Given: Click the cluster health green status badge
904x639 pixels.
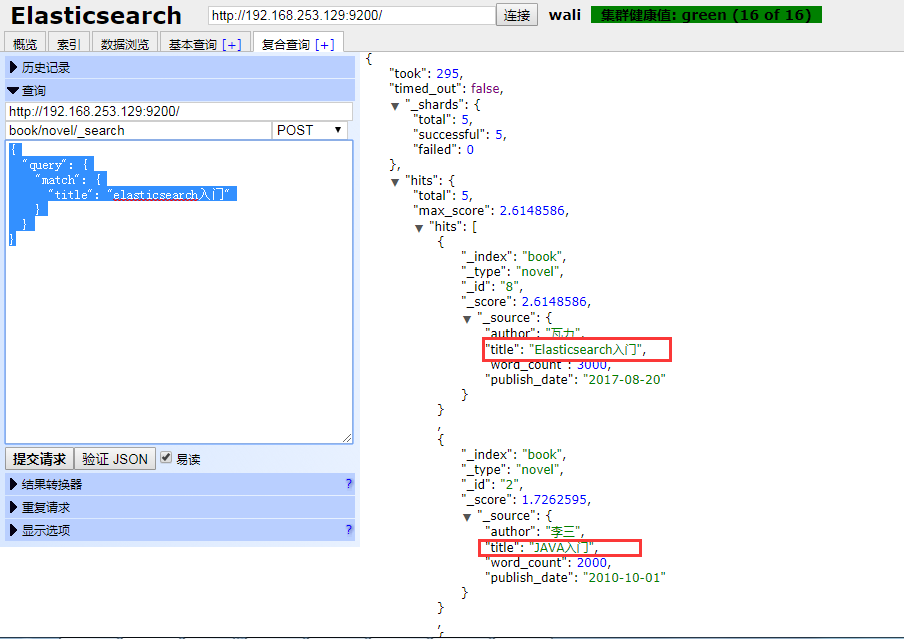Looking at the screenshot, I should 706,15.
